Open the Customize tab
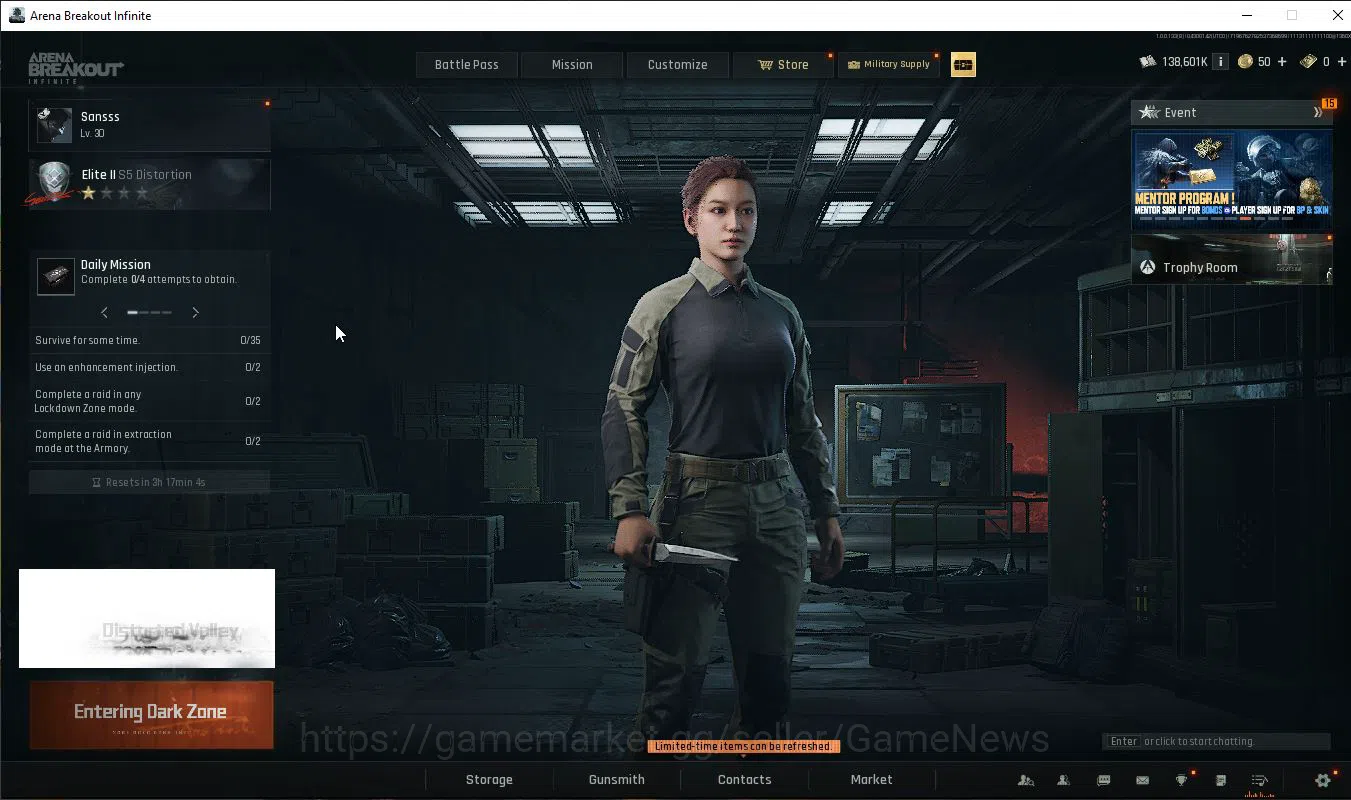The width and height of the screenshot is (1351, 800). 677,65
